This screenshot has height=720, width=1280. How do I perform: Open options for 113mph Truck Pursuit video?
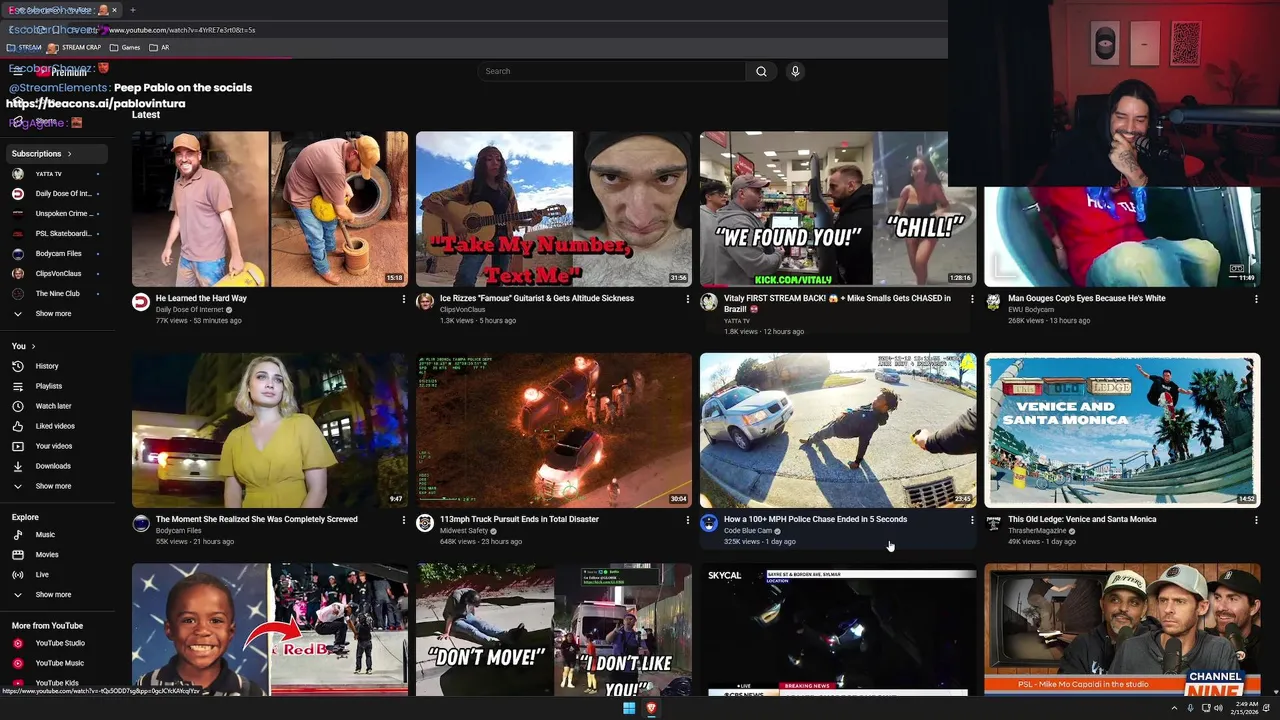tap(688, 520)
